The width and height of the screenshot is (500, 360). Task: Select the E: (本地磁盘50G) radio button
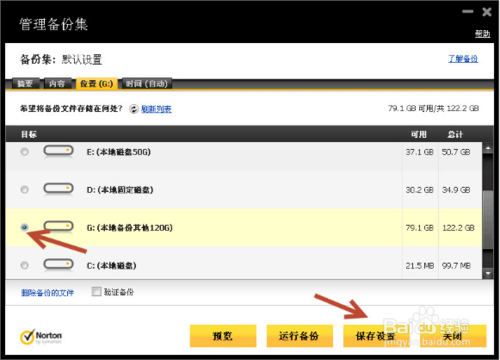(x=24, y=152)
